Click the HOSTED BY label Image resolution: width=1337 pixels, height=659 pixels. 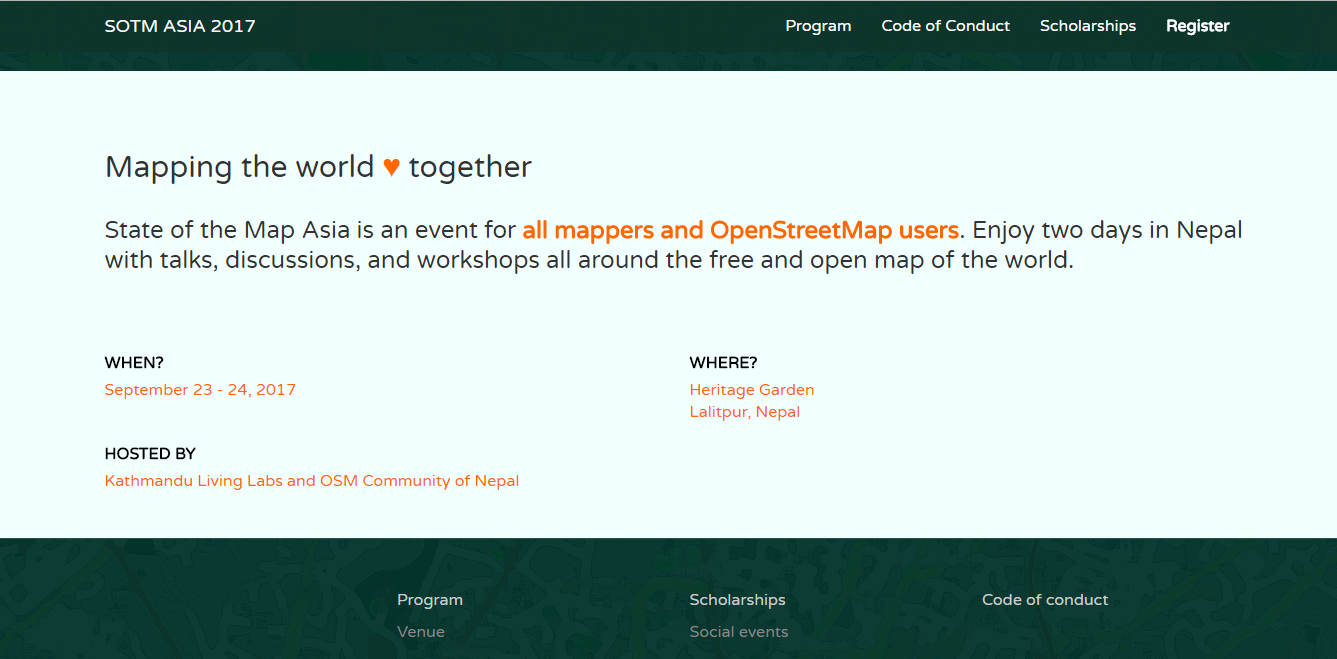150,454
